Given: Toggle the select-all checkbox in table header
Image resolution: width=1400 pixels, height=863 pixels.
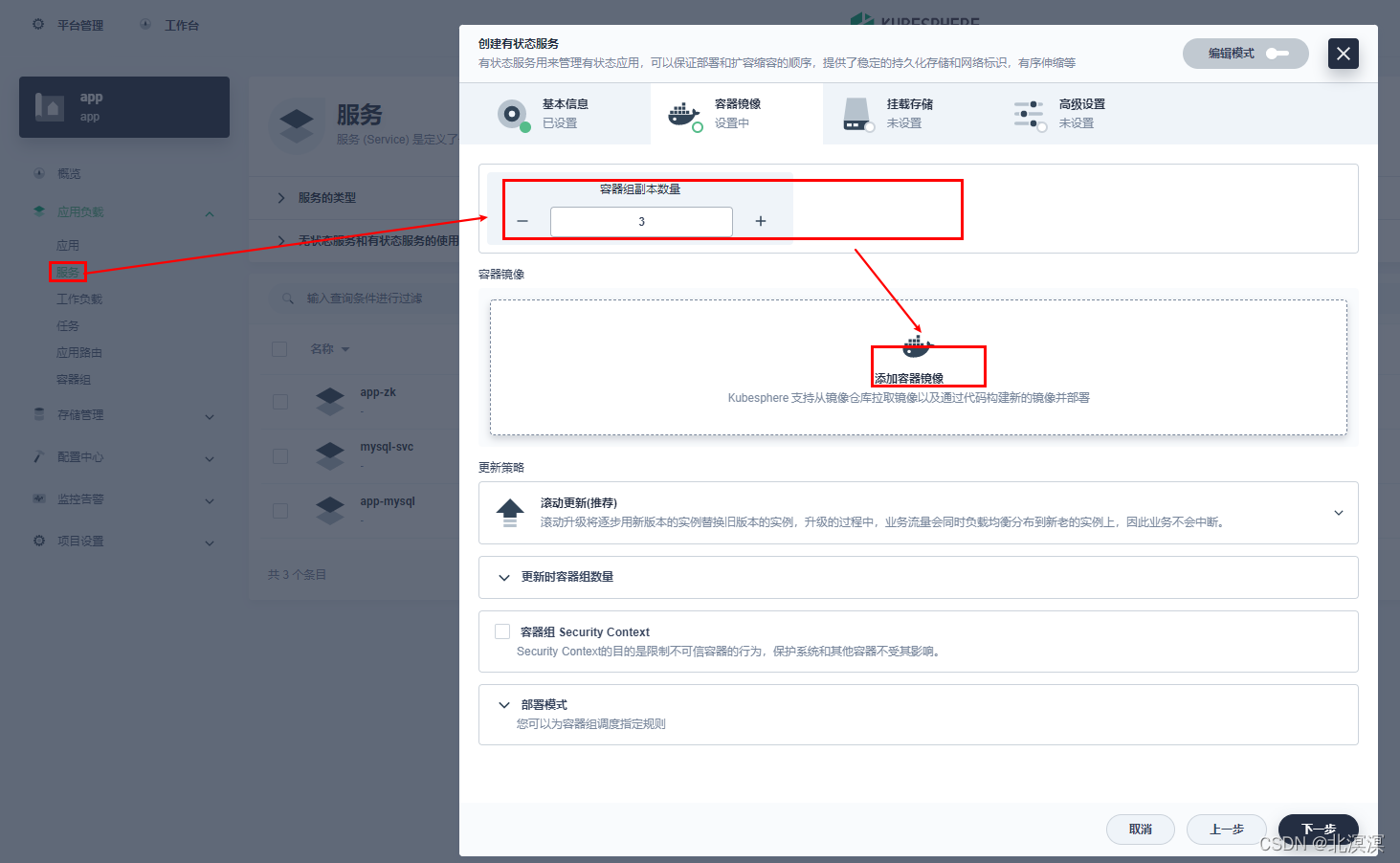Looking at the screenshot, I should [x=279, y=349].
